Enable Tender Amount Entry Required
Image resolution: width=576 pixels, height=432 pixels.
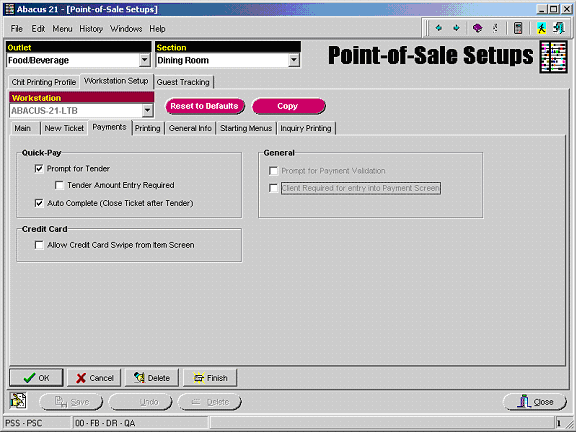59,185
